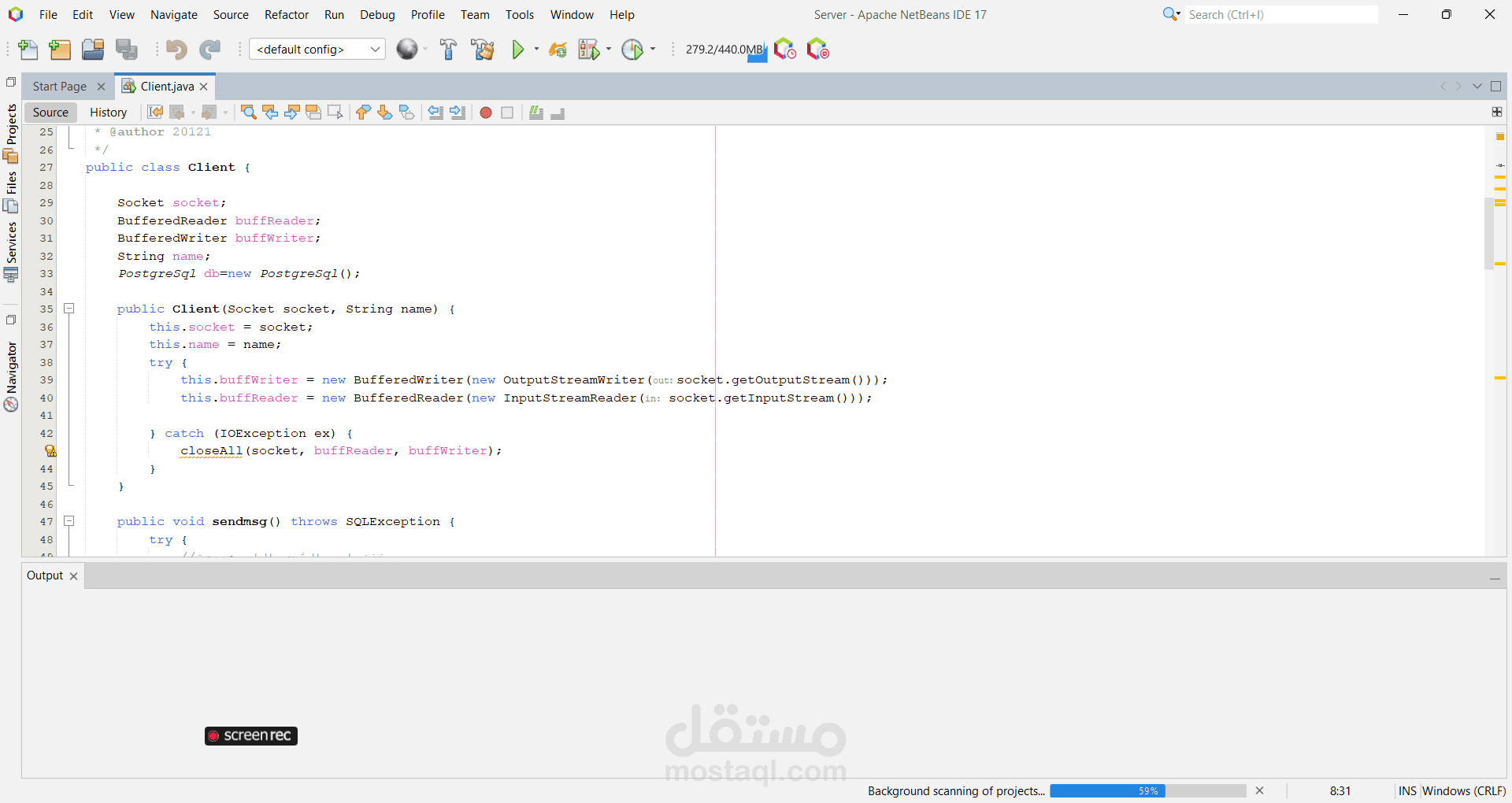Screen dimensions: 1512x803
Task: Open the Refactor menu
Action: coord(286,14)
